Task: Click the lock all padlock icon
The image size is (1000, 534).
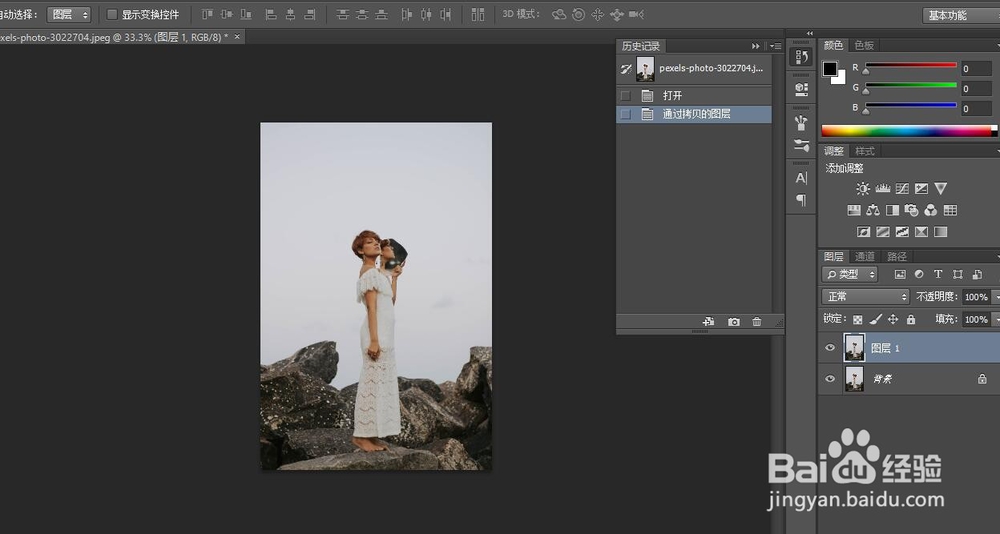Action: pyautogui.click(x=910, y=320)
